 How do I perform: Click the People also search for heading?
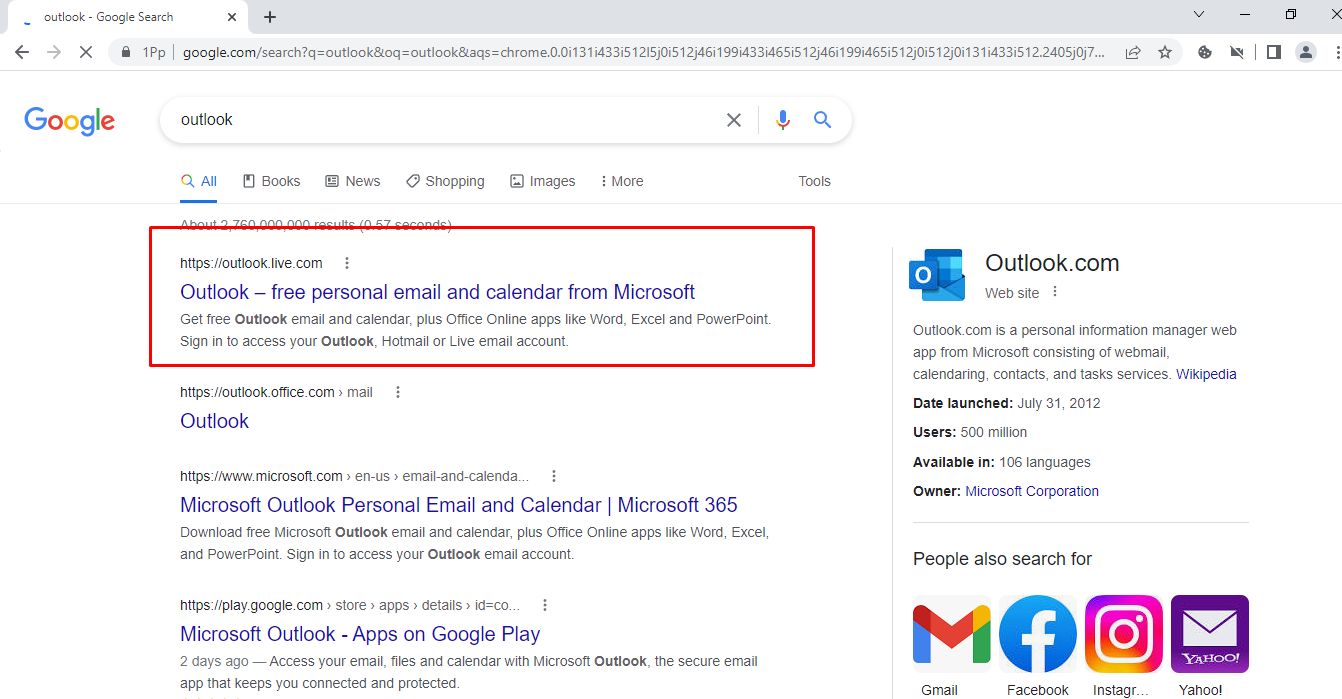click(1002, 559)
